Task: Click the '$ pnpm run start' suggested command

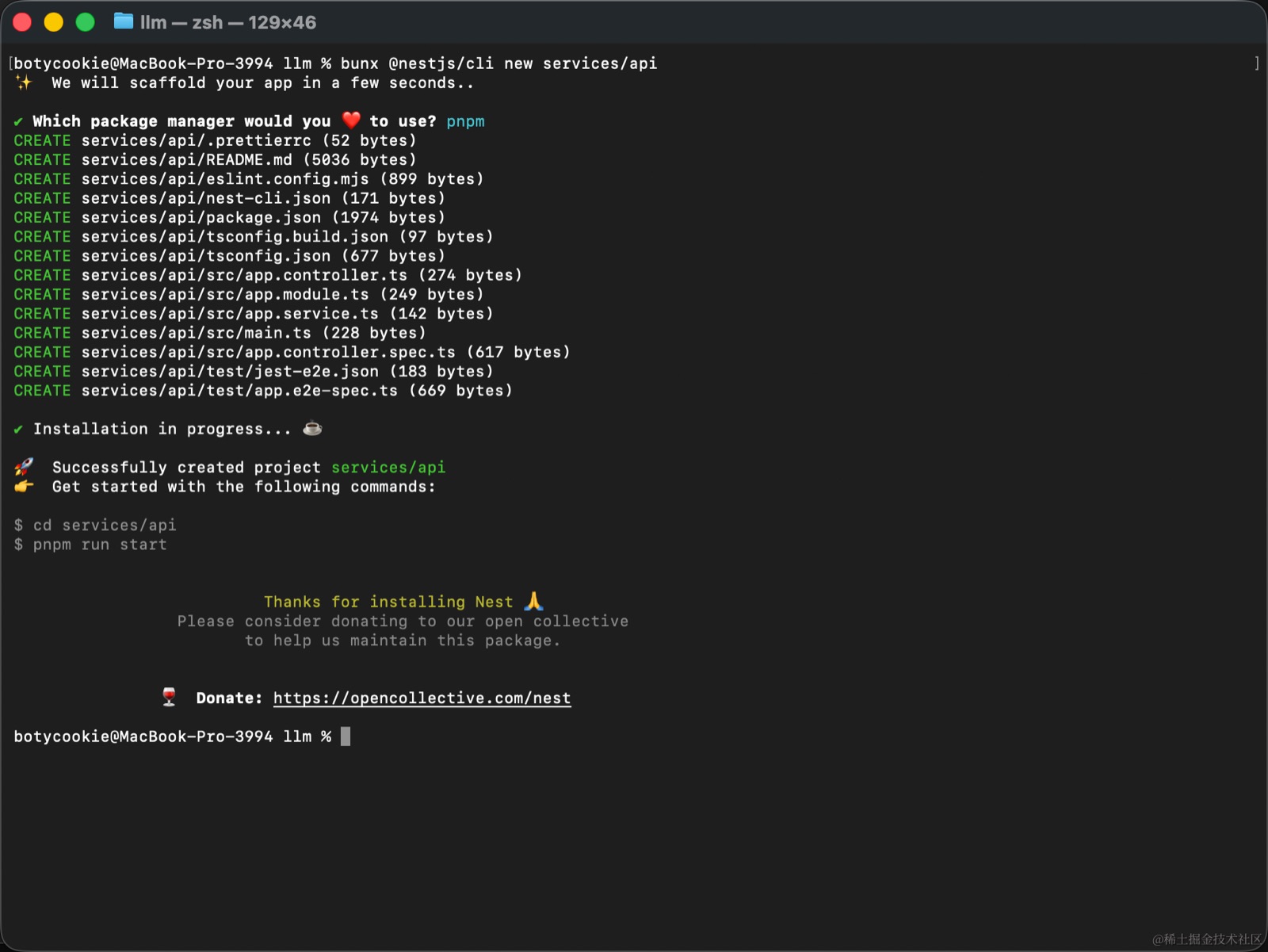Action: click(x=90, y=545)
